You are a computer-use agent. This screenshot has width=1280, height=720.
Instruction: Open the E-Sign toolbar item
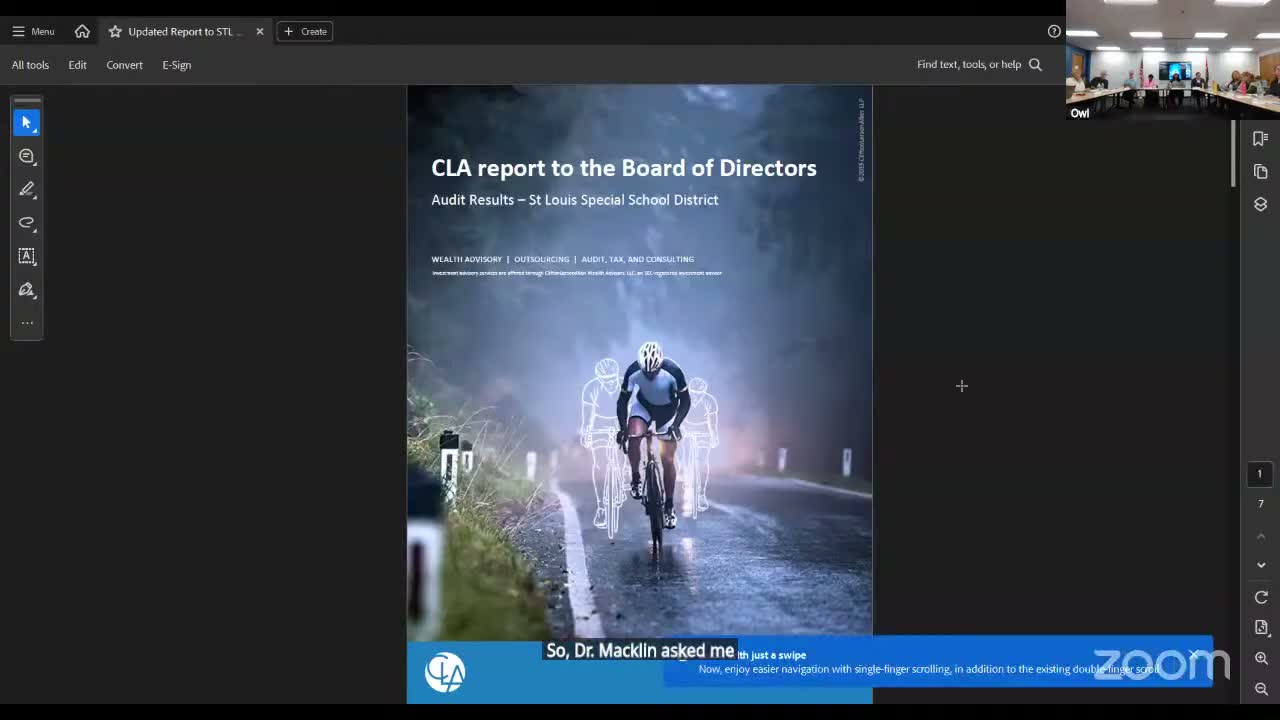coord(177,65)
